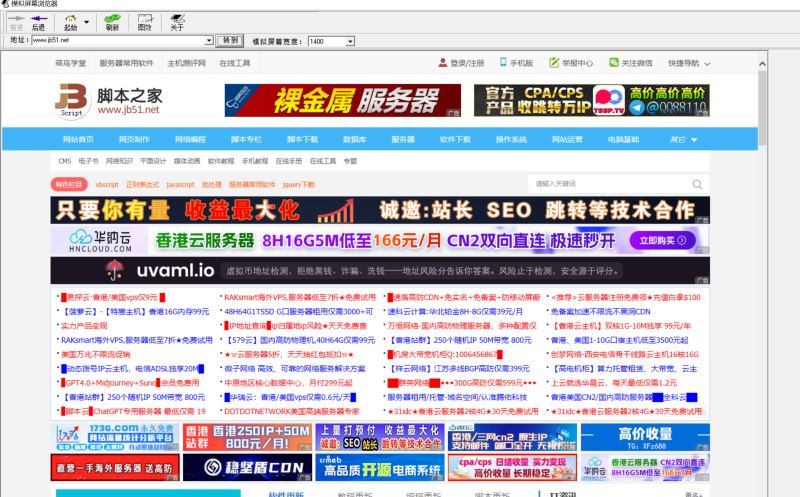800x497 pixels.
Task: Select the 脚本下载 nav item
Action: click(303, 139)
